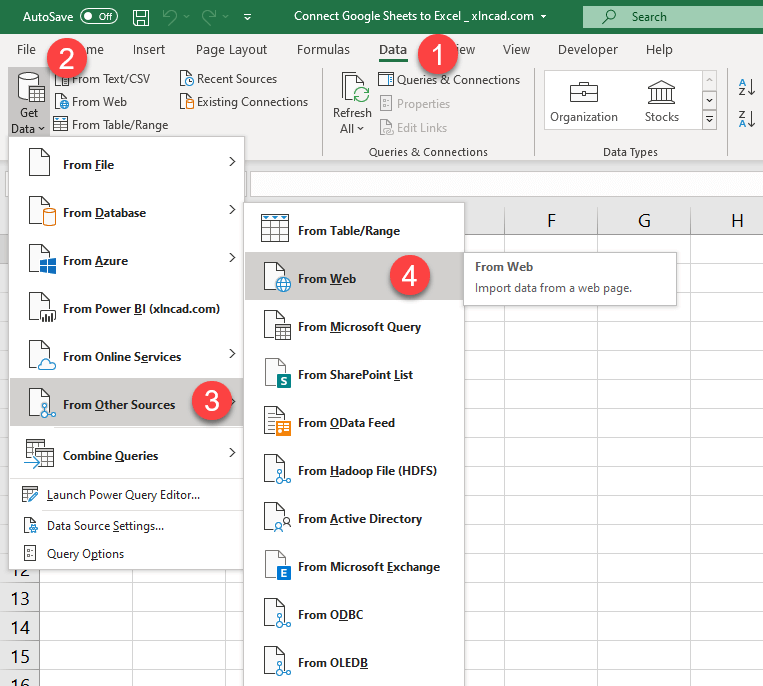Choose From Web in submenu
763x686 pixels.
[x=354, y=276]
